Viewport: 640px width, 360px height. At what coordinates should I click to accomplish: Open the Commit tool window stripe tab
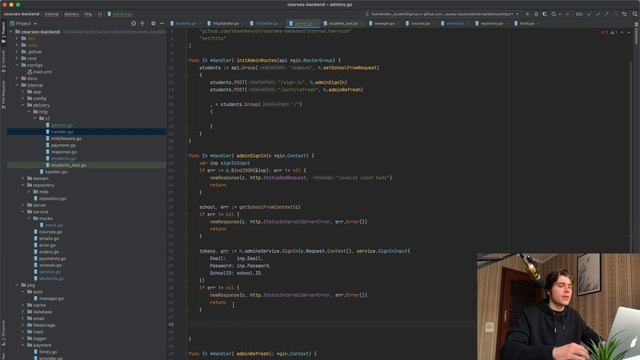point(3,61)
